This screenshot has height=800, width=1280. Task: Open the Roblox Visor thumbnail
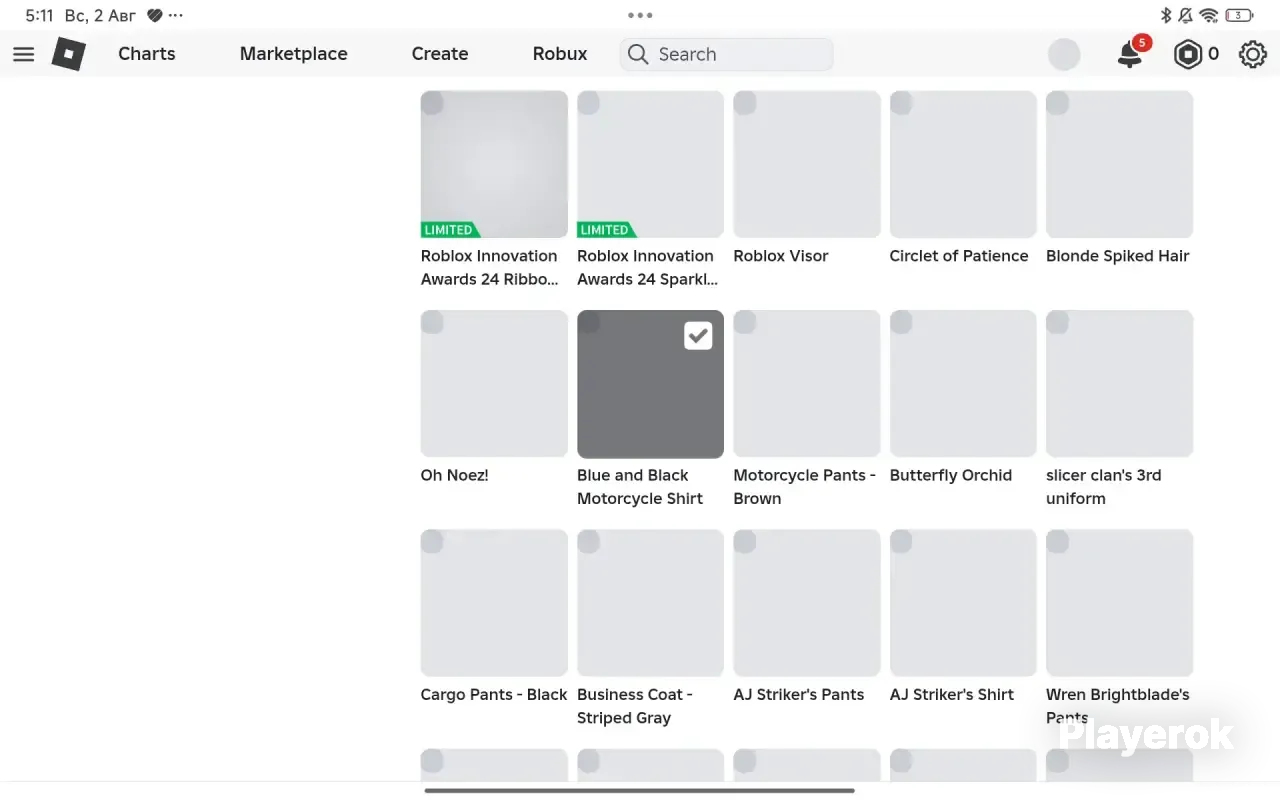click(x=807, y=164)
